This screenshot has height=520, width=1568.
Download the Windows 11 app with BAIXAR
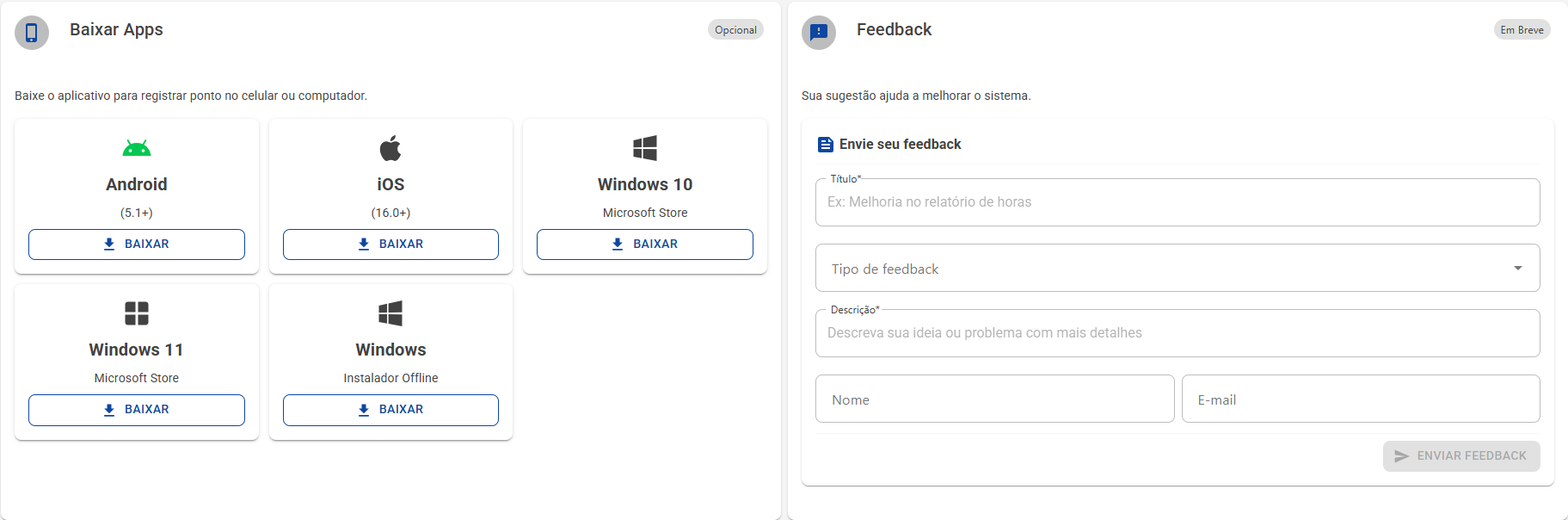(x=137, y=410)
